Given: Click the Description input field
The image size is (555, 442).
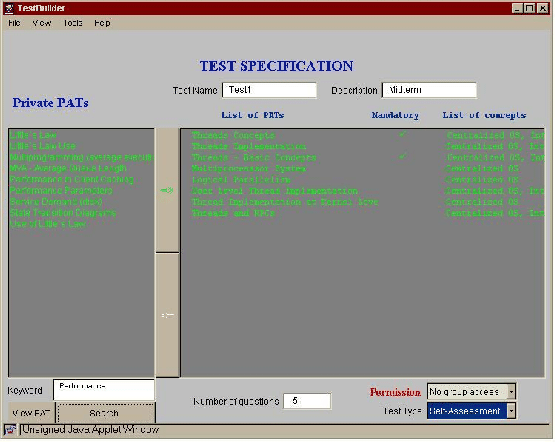Looking at the screenshot, I should point(429,90).
